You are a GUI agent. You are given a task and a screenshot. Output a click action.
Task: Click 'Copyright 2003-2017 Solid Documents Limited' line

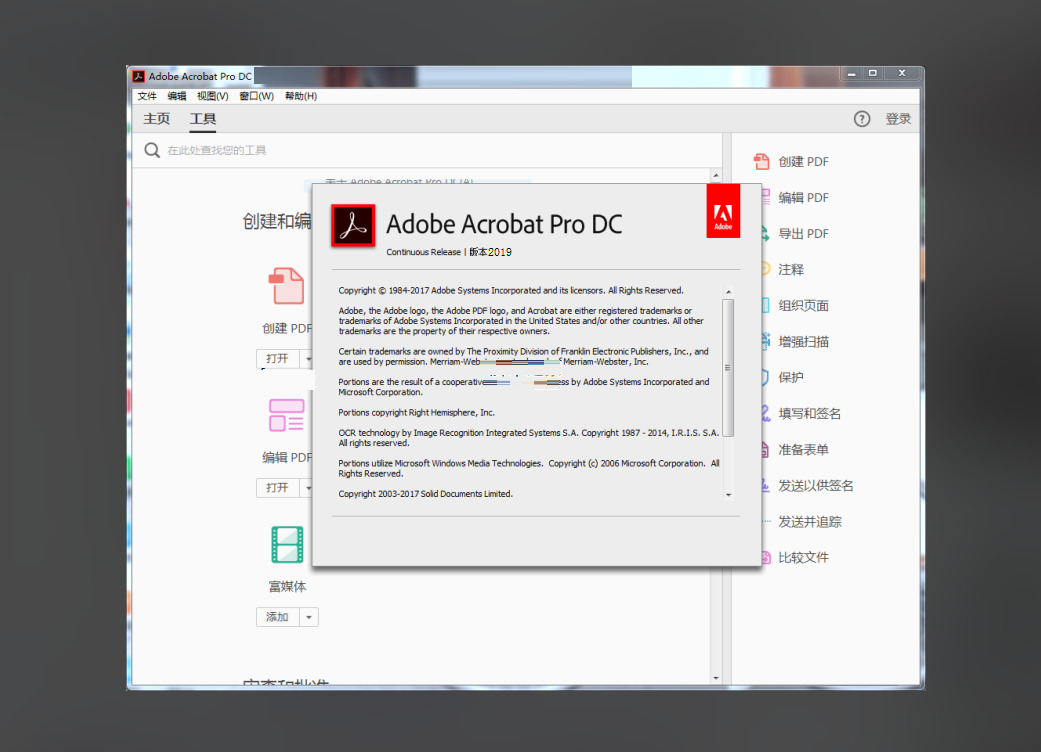coord(426,494)
